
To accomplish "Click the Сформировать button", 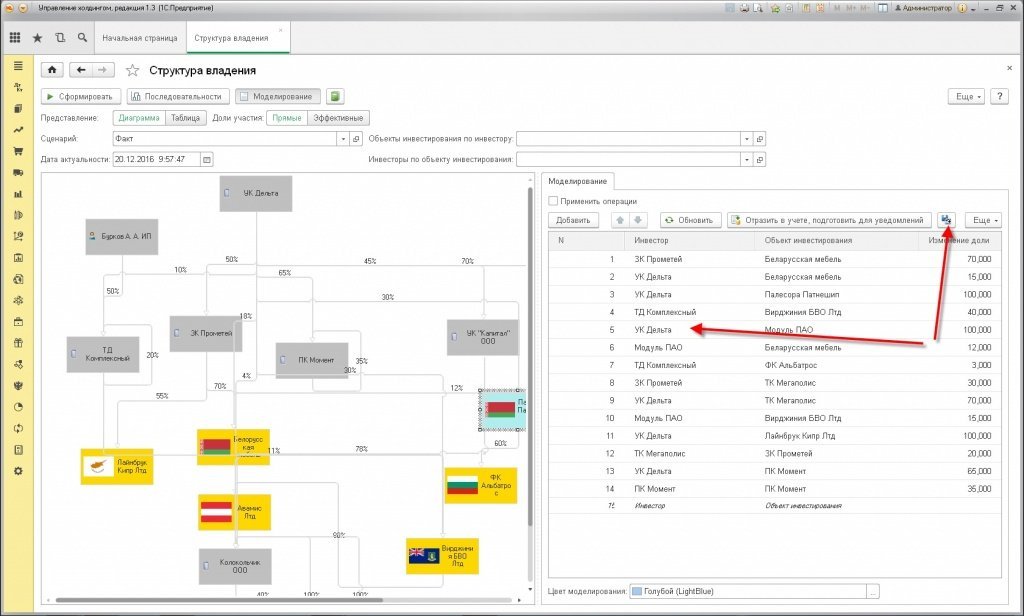I will [81, 97].
